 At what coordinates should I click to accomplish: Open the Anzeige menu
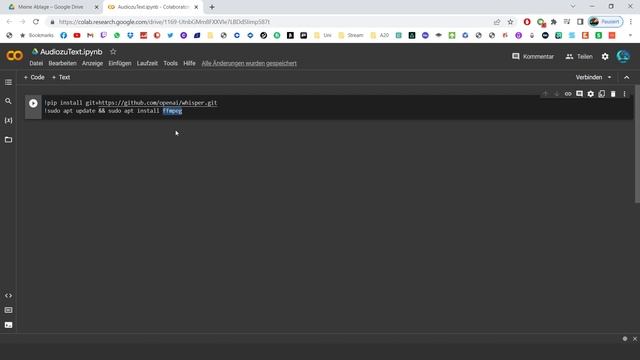tap(92, 63)
